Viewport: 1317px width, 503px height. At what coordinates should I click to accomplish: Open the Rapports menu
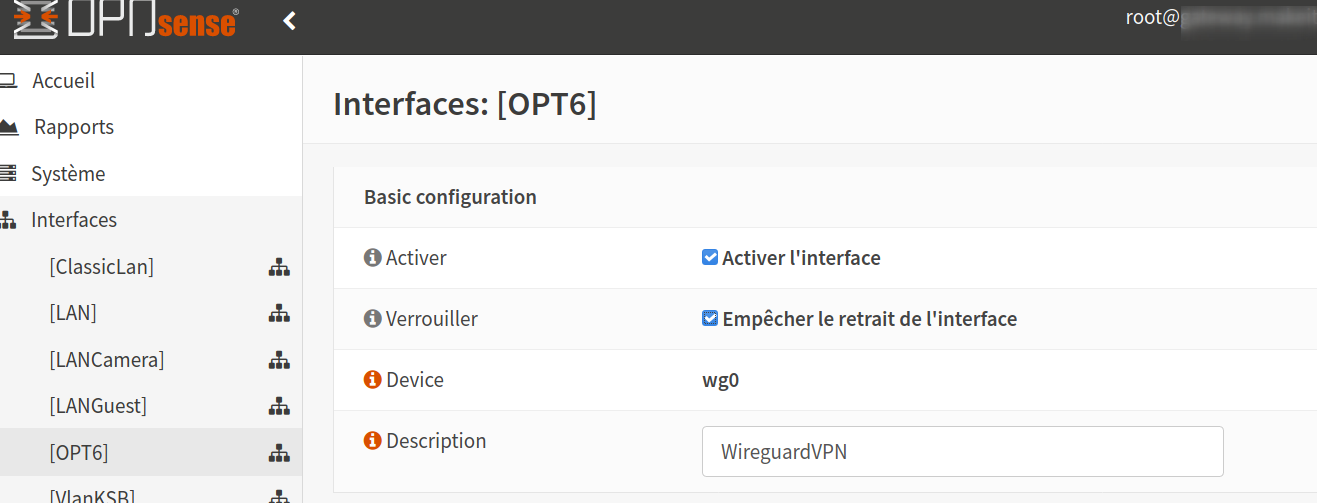tap(73, 127)
